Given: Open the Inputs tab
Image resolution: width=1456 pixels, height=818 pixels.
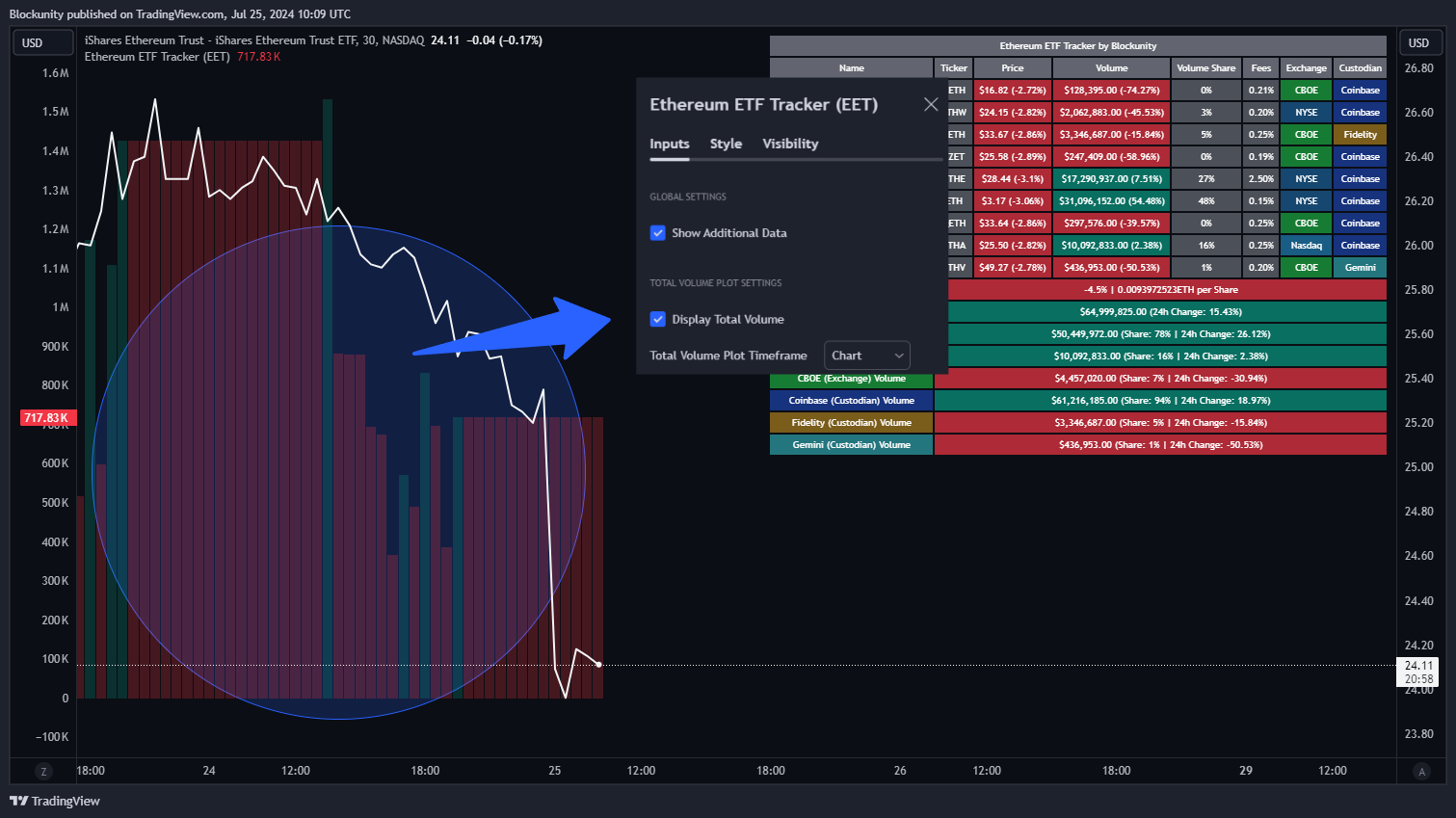Looking at the screenshot, I should (x=670, y=144).
